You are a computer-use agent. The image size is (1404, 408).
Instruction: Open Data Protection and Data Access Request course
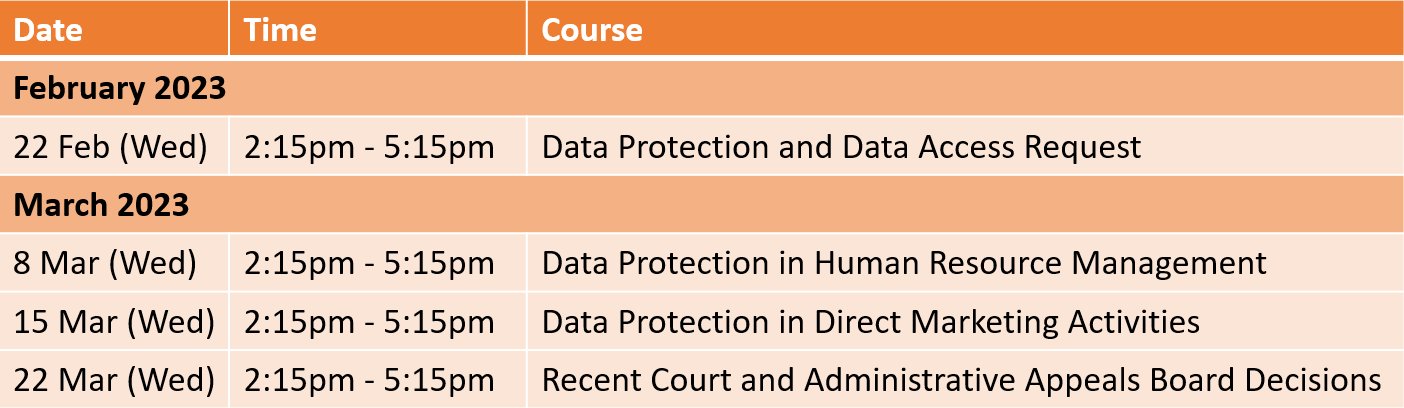tap(841, 148)
